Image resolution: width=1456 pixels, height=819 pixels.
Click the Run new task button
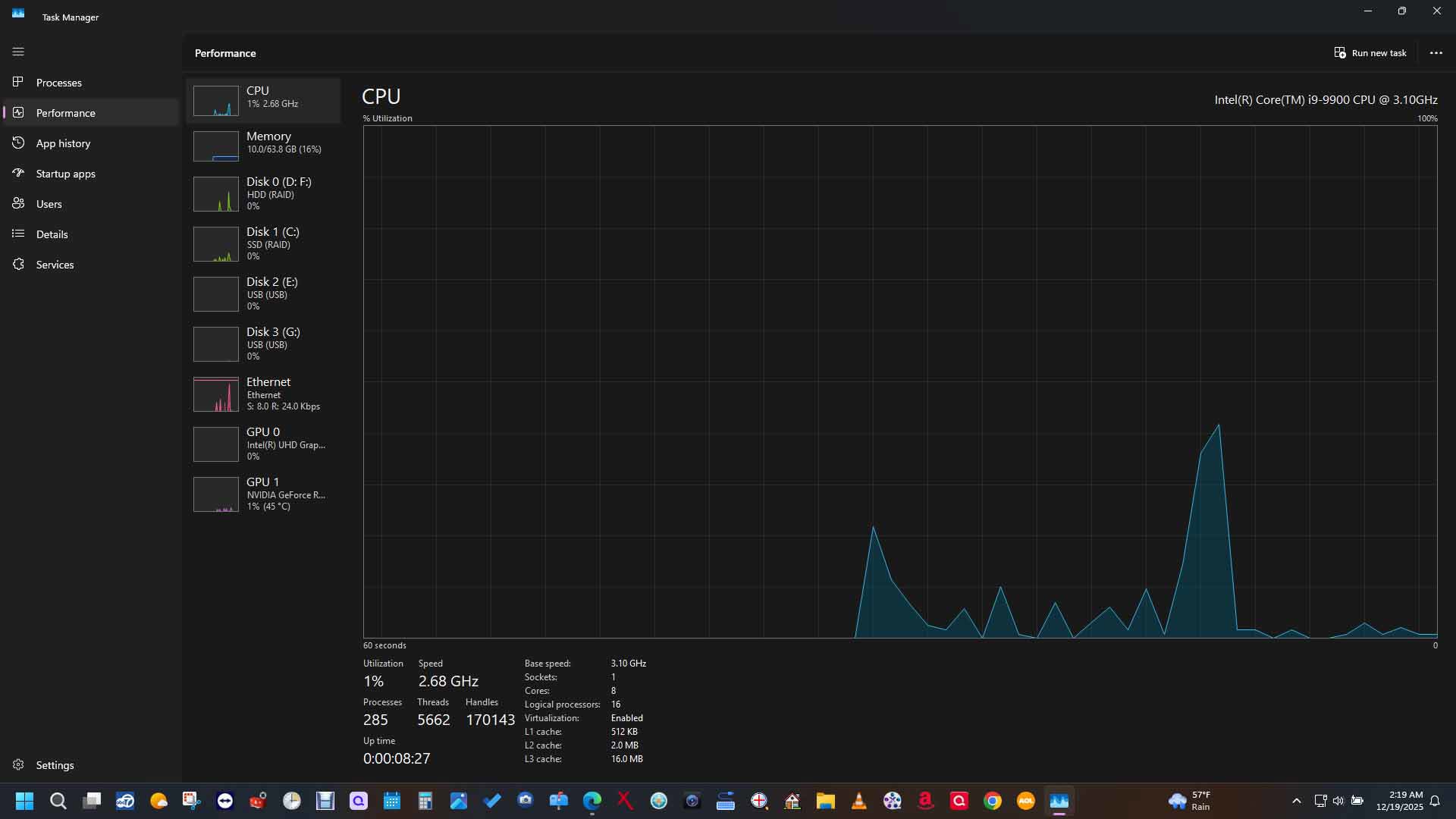click(x=1370, y=52)
